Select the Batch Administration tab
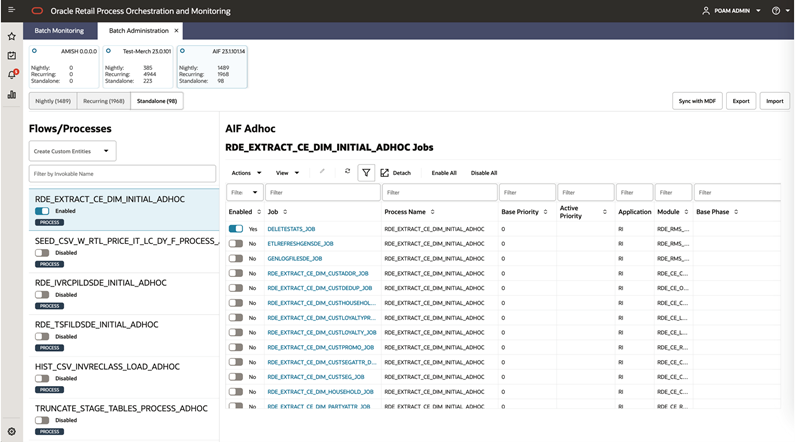 tap(139, 31)
